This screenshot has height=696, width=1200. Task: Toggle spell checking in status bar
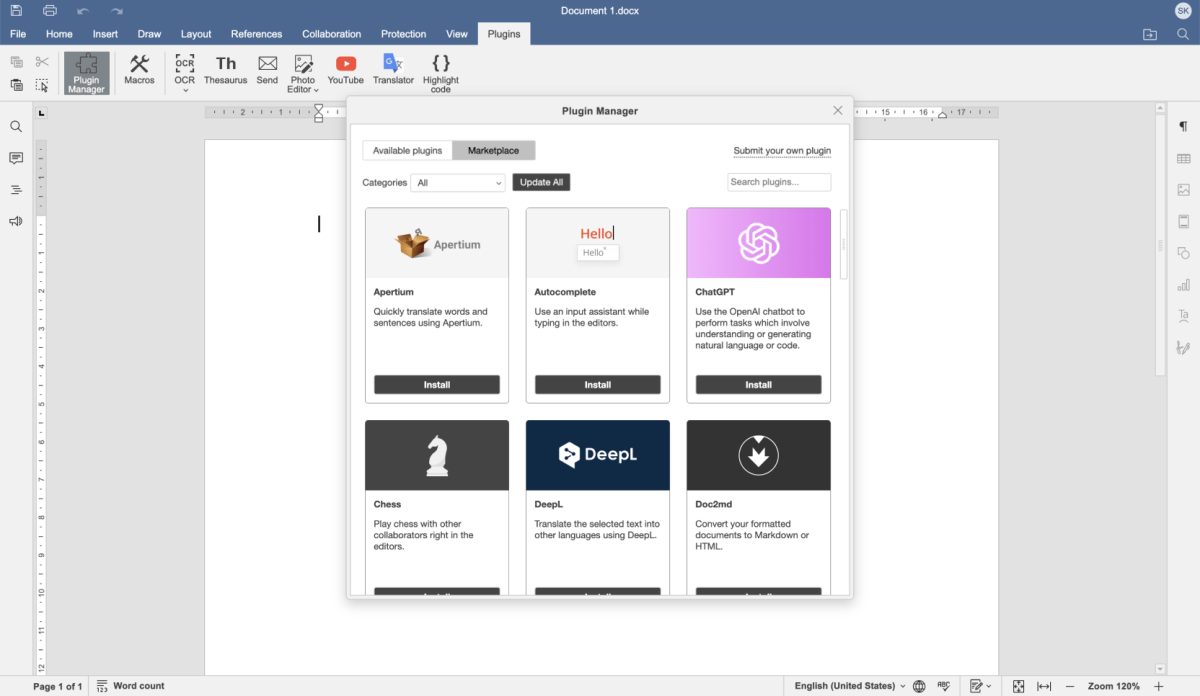coord(943,686)
